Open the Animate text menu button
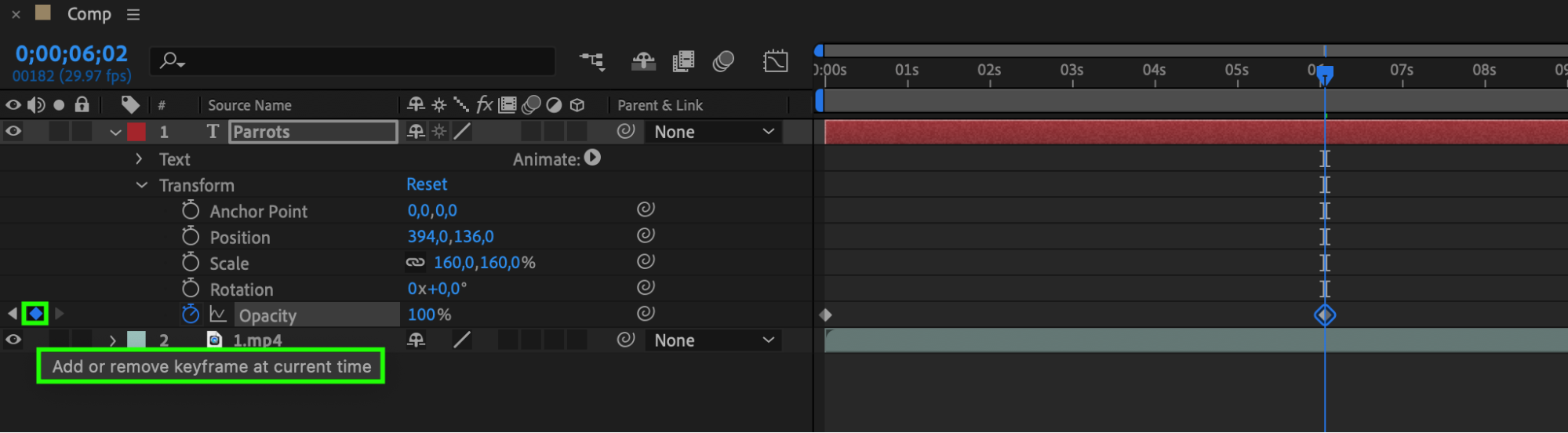 [x=592, y=158]
